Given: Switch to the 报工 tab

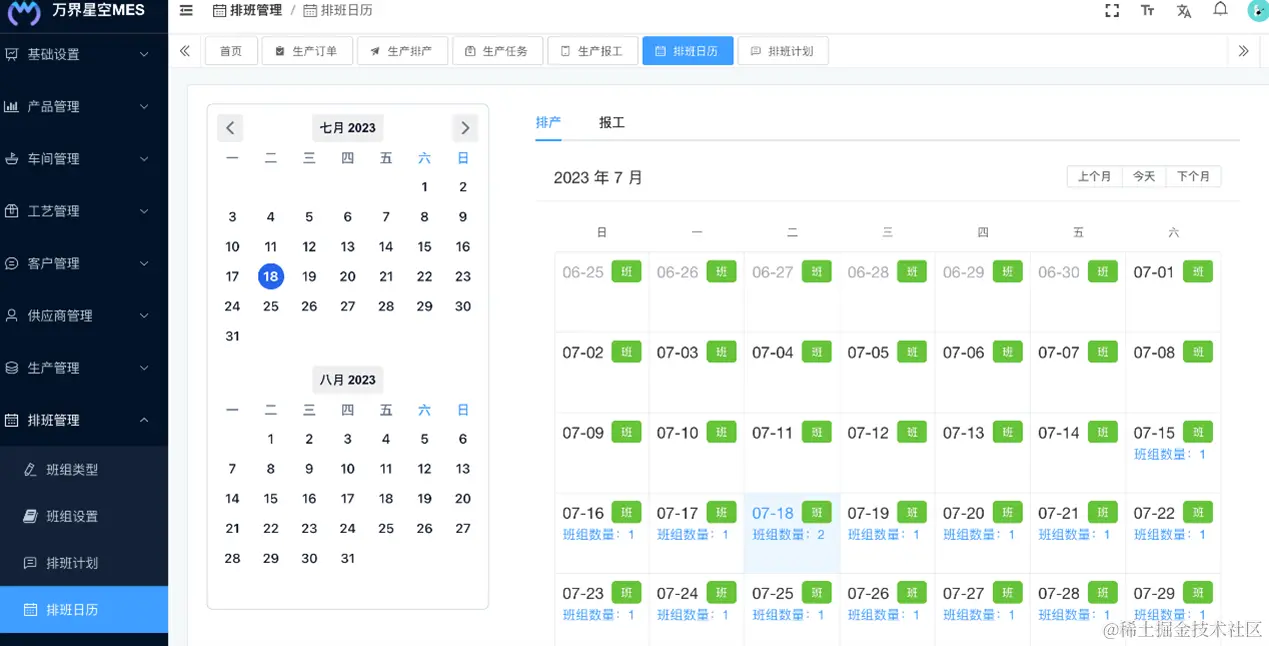Looking at the screenshot, I should point(612,122).
